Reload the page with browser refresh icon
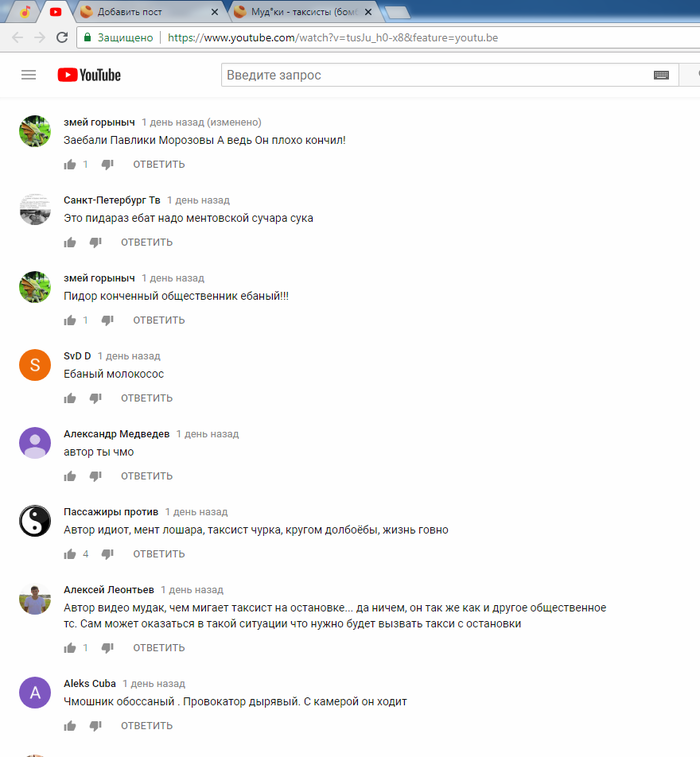 coord(62,38)
